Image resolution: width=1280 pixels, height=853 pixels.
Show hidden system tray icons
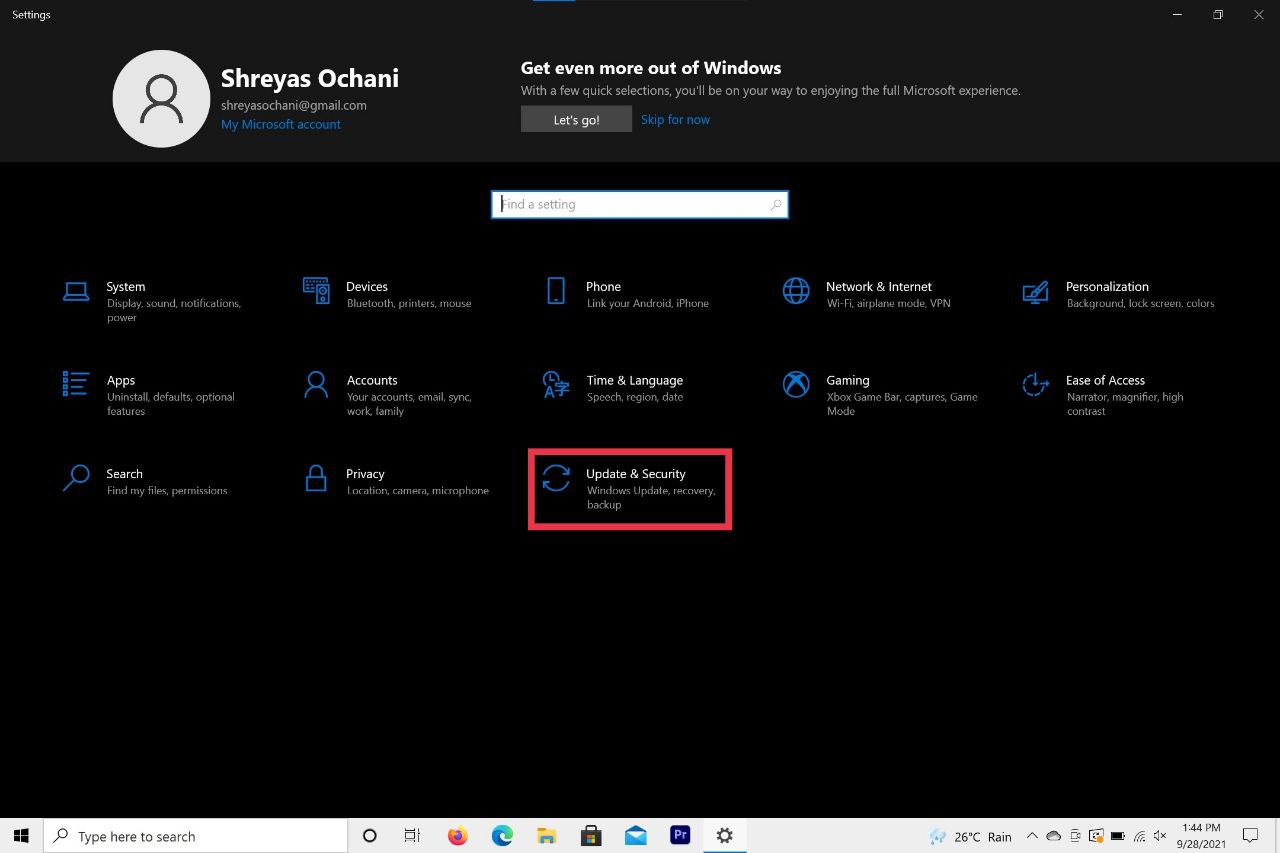click(1032, 836)
